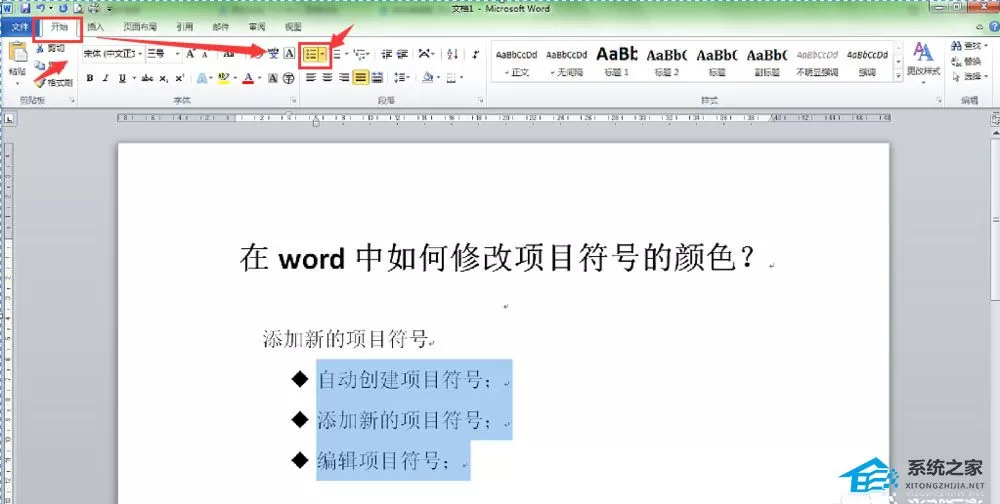Apply the 正文 Normal style

[x=517, y=63]
